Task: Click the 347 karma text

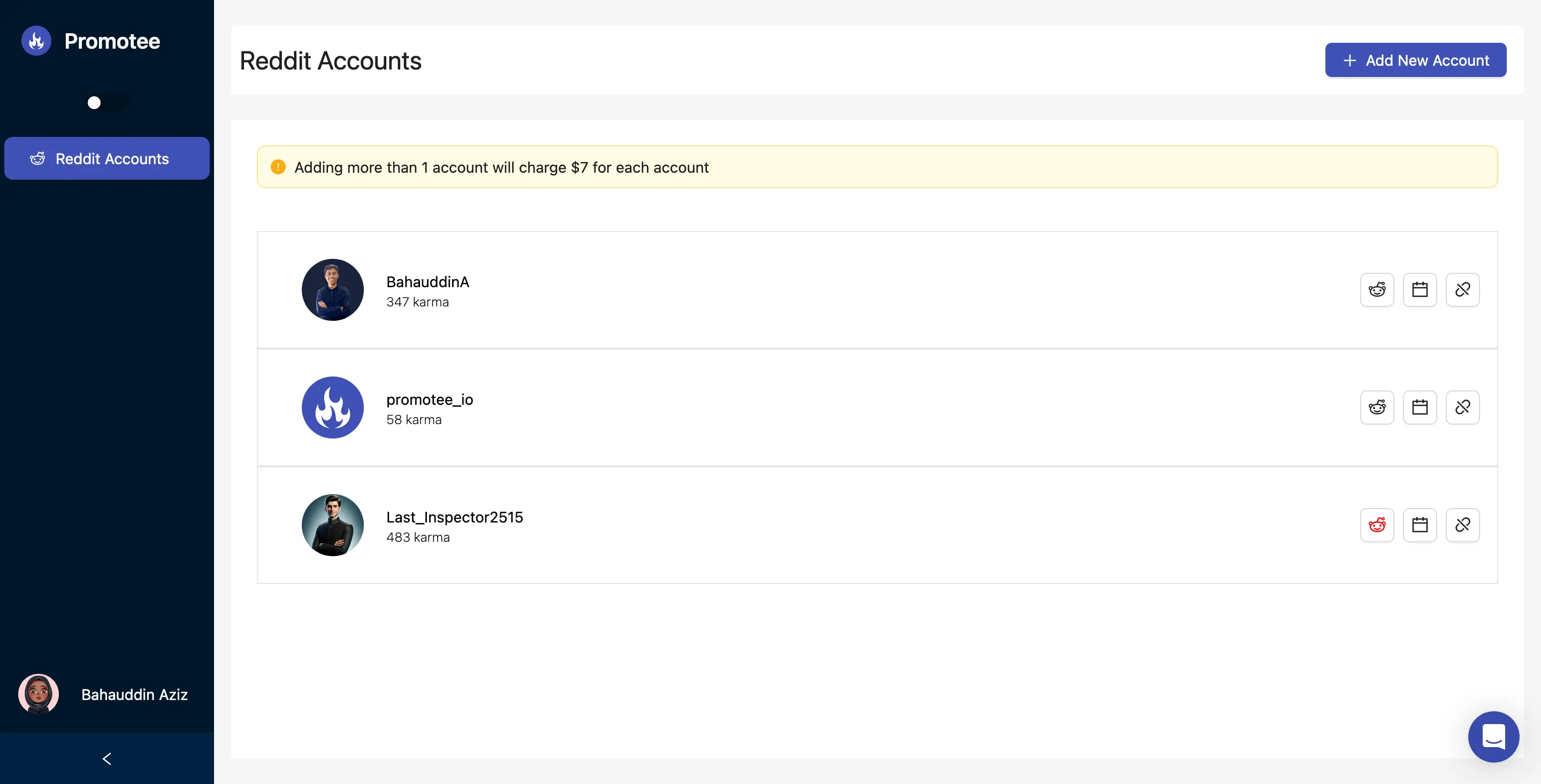Action: [x=417, y=302]
